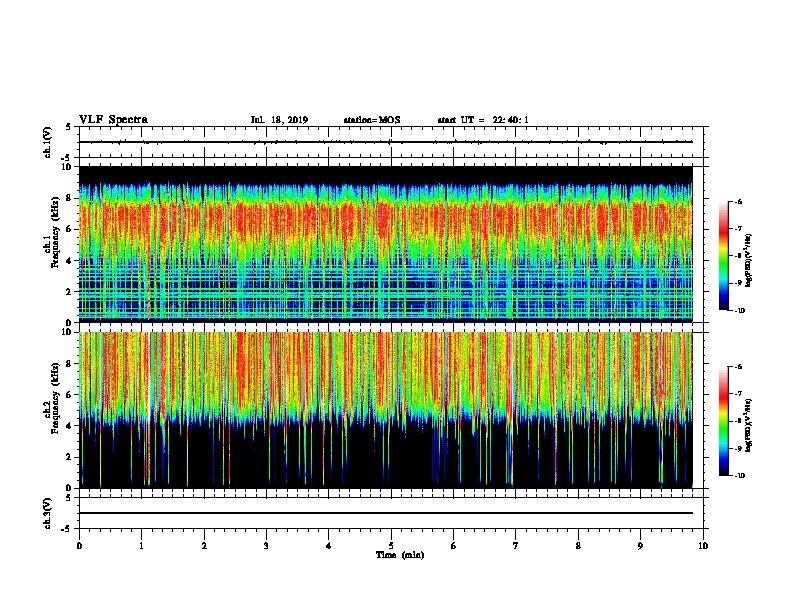Click the ch.1 frequency axis "6" tick label
The image size is (792, 612).
69,229
